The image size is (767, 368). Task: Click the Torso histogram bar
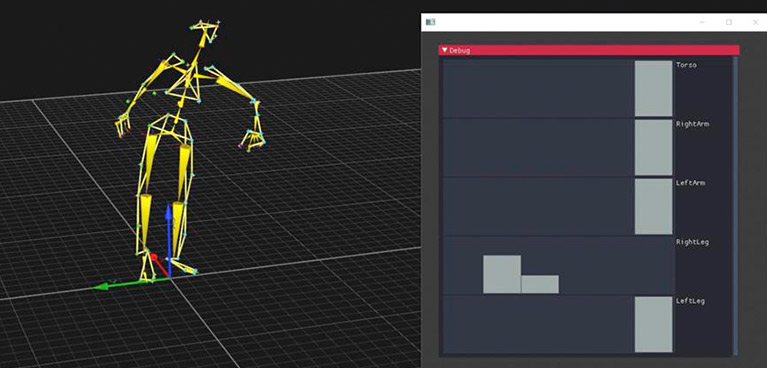coord(654,89)
